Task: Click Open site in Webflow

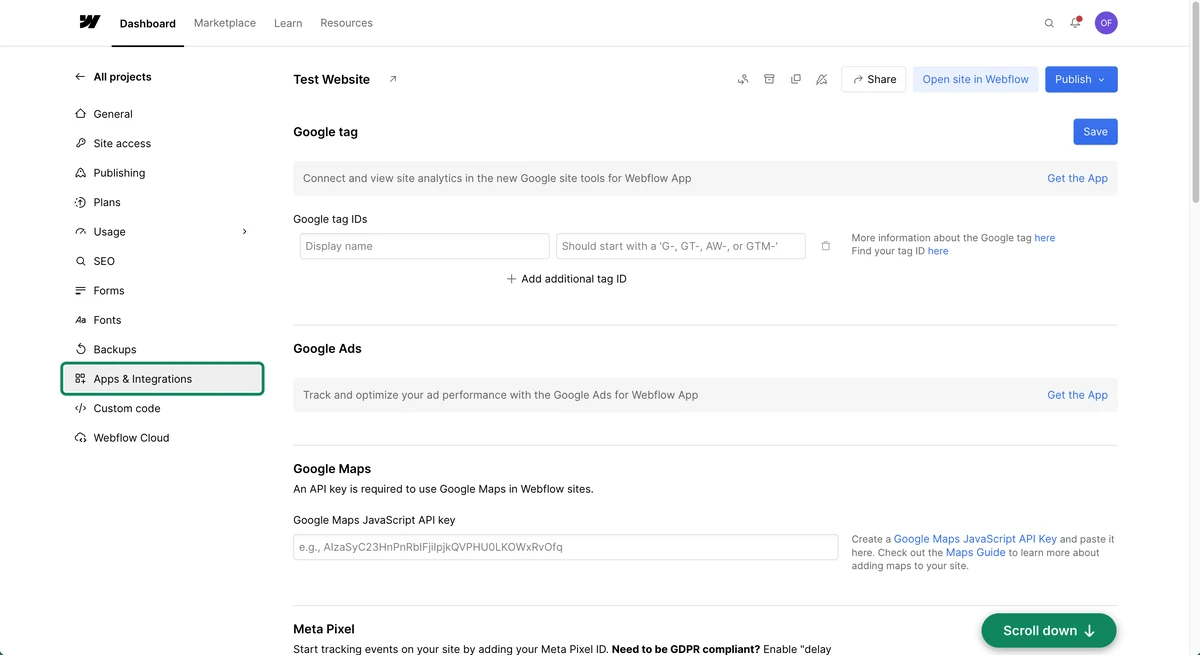Action: point(975,79)
